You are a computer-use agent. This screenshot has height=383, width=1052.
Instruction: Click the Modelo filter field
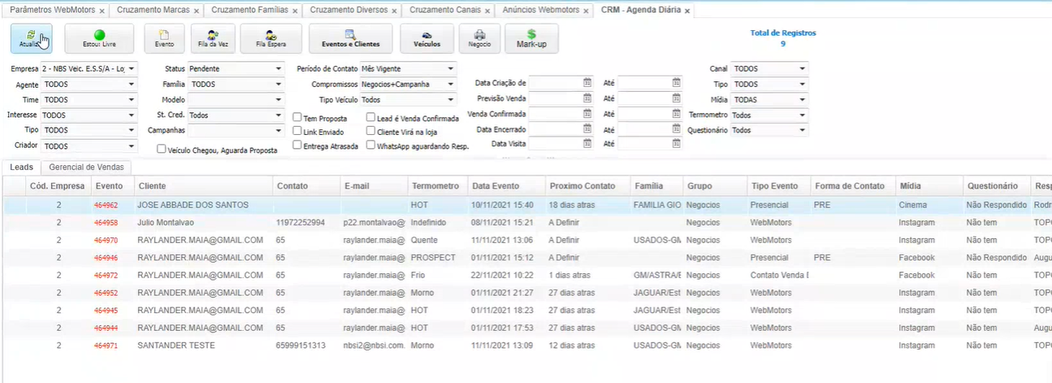pos(235,99)
